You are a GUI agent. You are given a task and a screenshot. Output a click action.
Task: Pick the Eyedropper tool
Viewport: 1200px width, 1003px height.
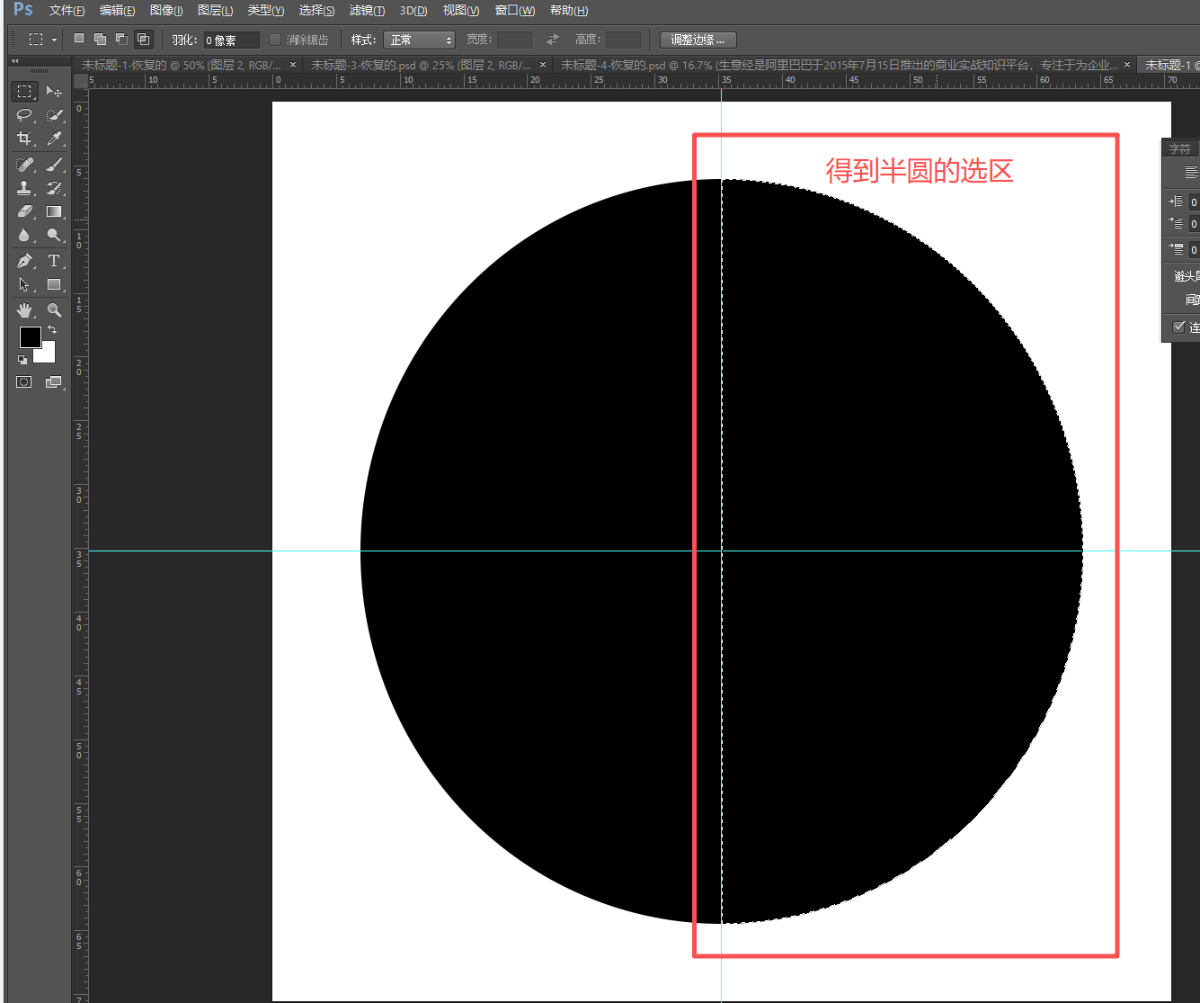click(55, 139)
